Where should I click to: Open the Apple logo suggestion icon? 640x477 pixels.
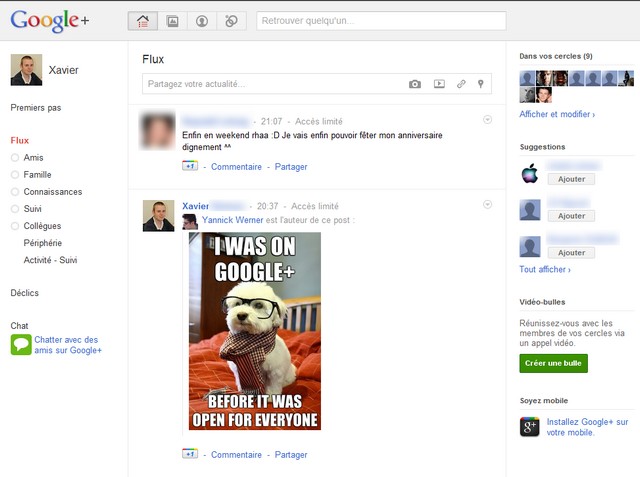(x=530, y=173)
